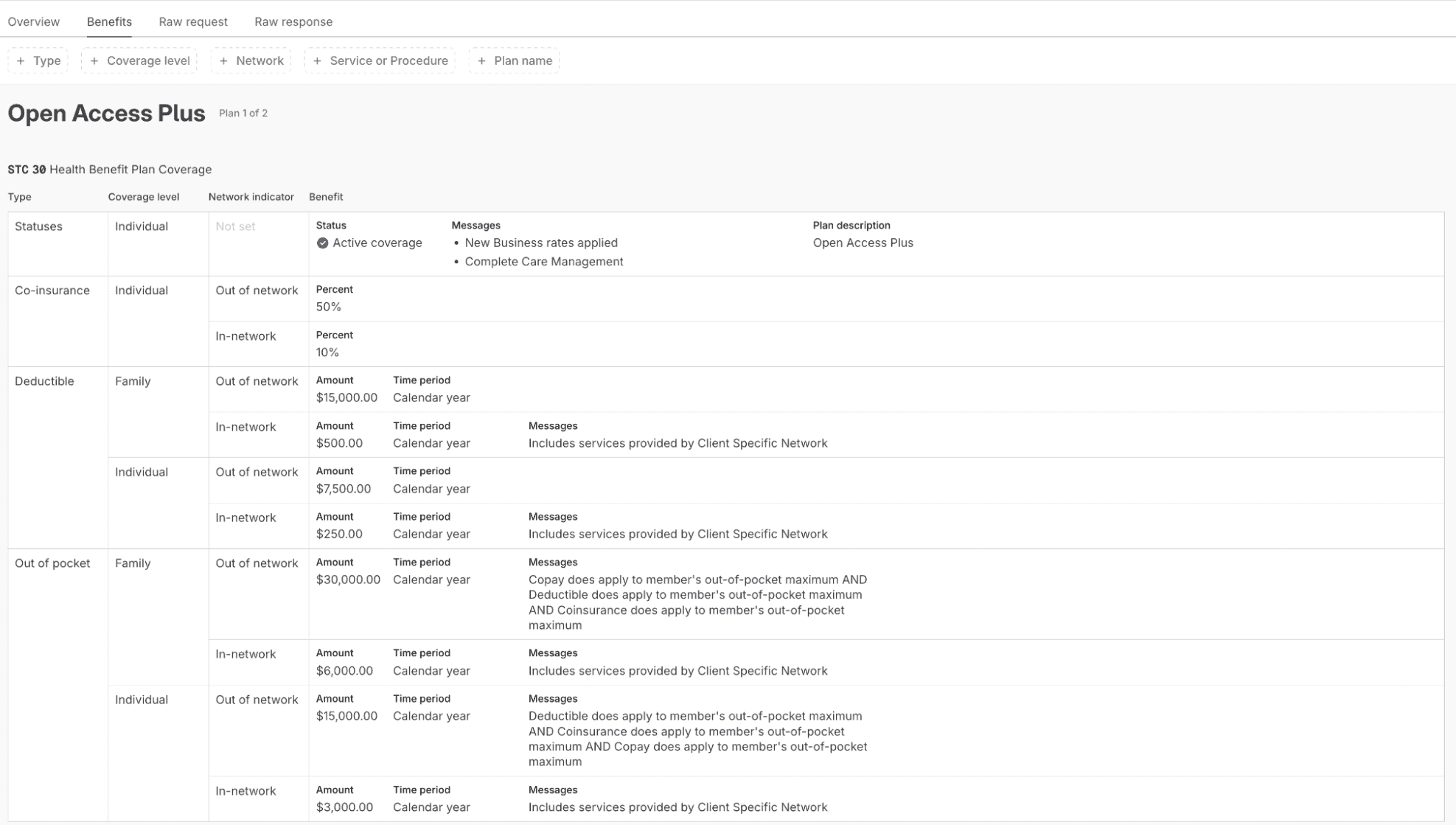This screenshot has width=1456, height=825.
Task: Click the Open Access Plus heading
Action: pyautogui.click(x=106, y=113)
